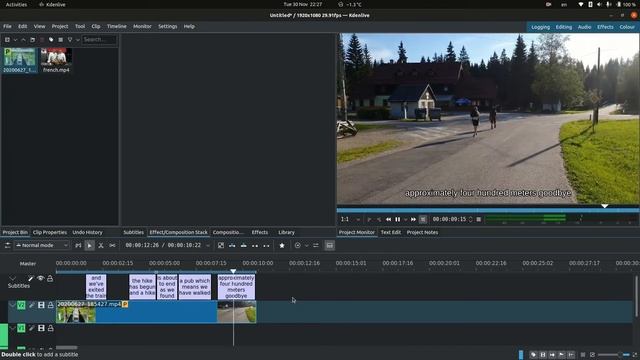Select the french.mp4 clip thumbnail

(x=56, y=57)
